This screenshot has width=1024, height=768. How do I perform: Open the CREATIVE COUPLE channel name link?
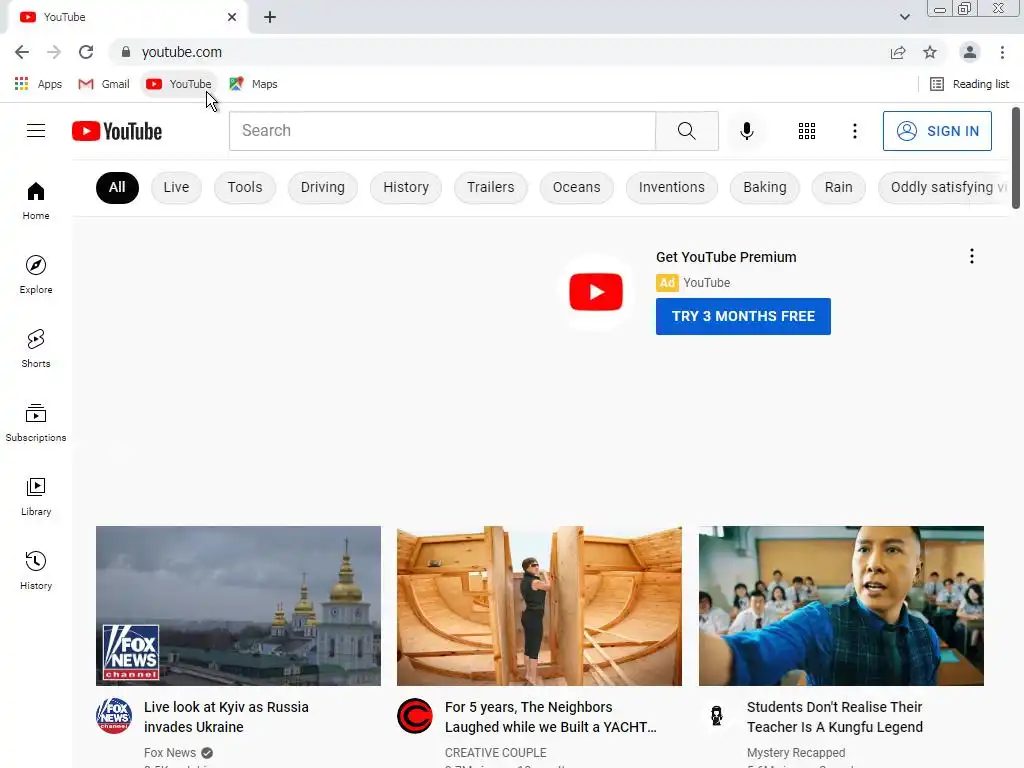click(496, 753)
